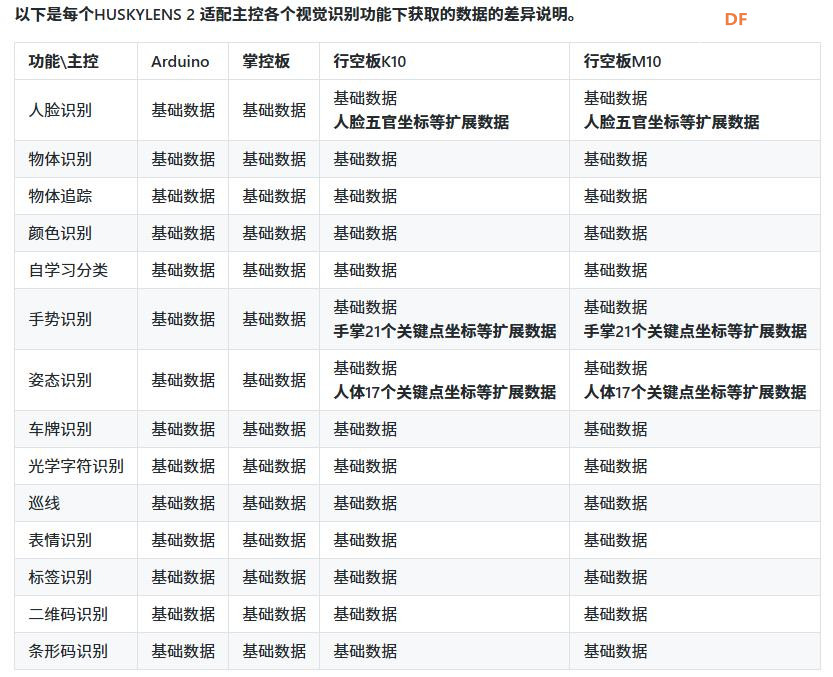
Task: Select the 掌控板 column header
Action: [266, 61]
